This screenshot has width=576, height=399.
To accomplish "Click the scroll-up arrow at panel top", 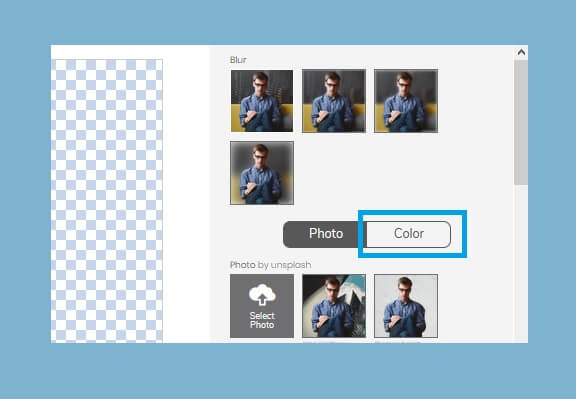I will (521, 53).
